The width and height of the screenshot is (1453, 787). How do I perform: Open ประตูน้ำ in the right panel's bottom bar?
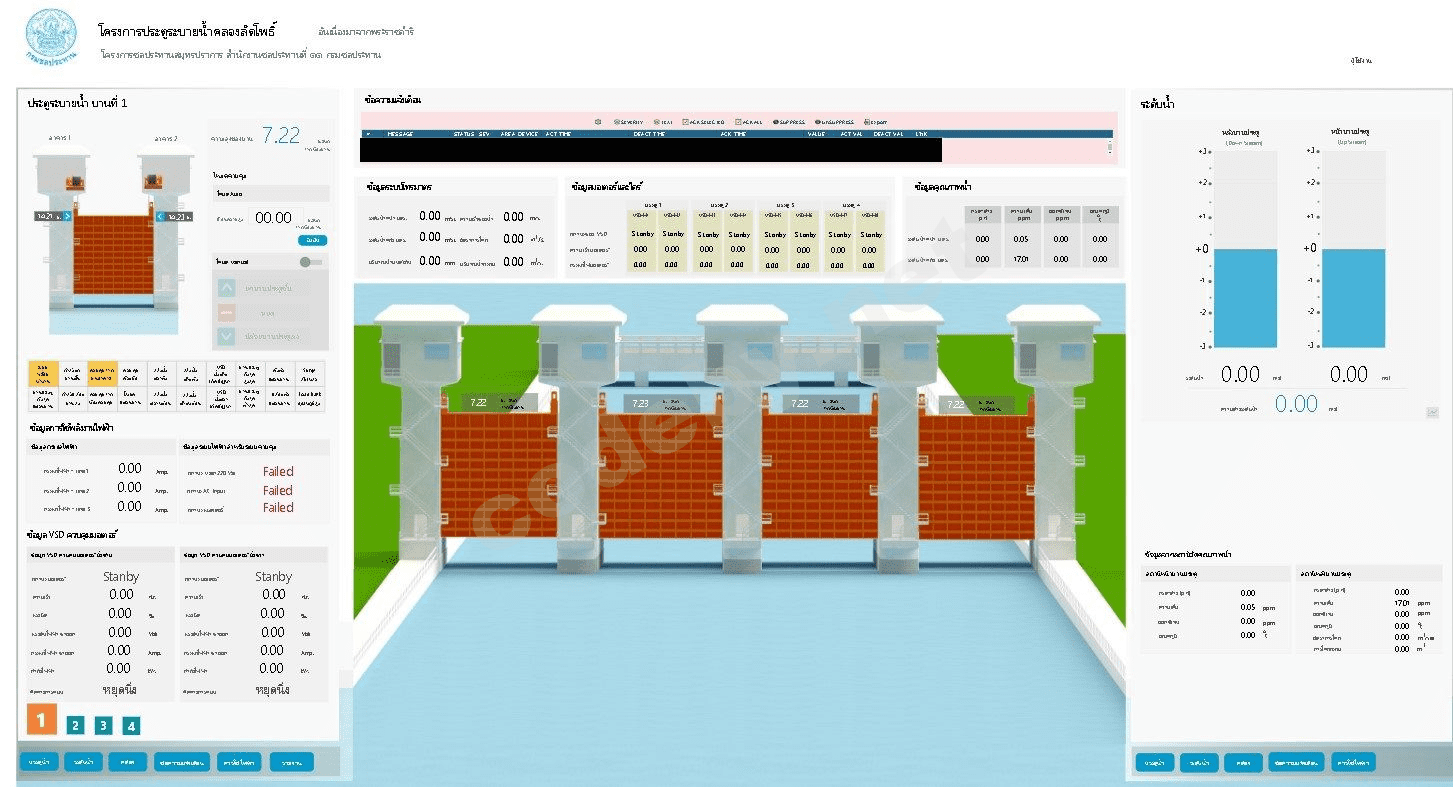tap(1155, 762)
